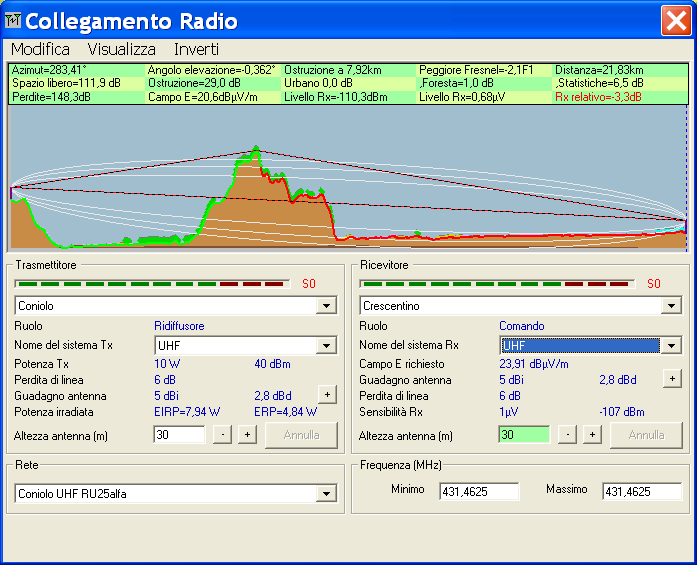This screenshot has width=697, height=565.
Task: Click the plus button beside receiver Guadagno antenna
Action: coord(672,379)
